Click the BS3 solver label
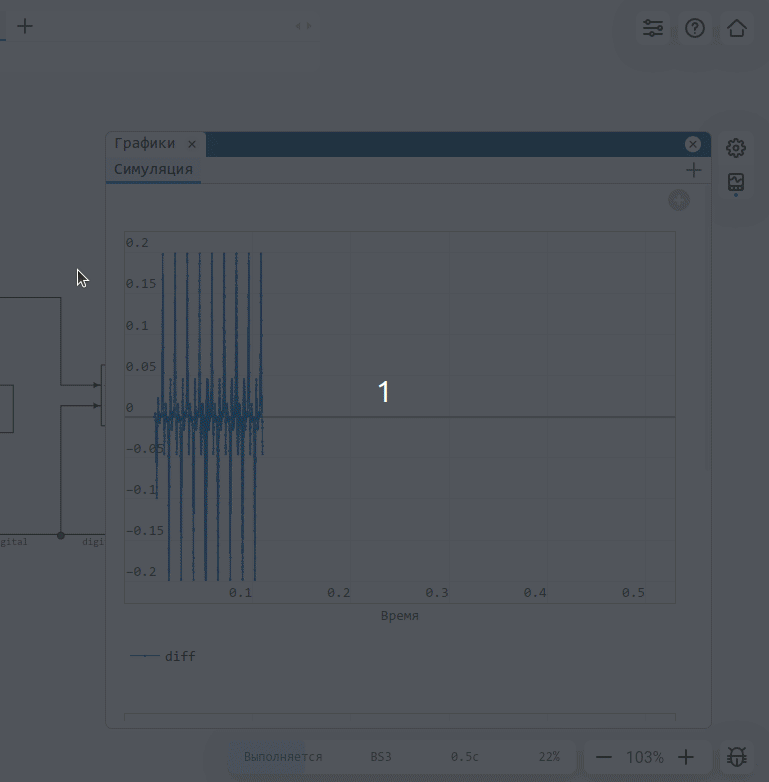 coord(381,757)
